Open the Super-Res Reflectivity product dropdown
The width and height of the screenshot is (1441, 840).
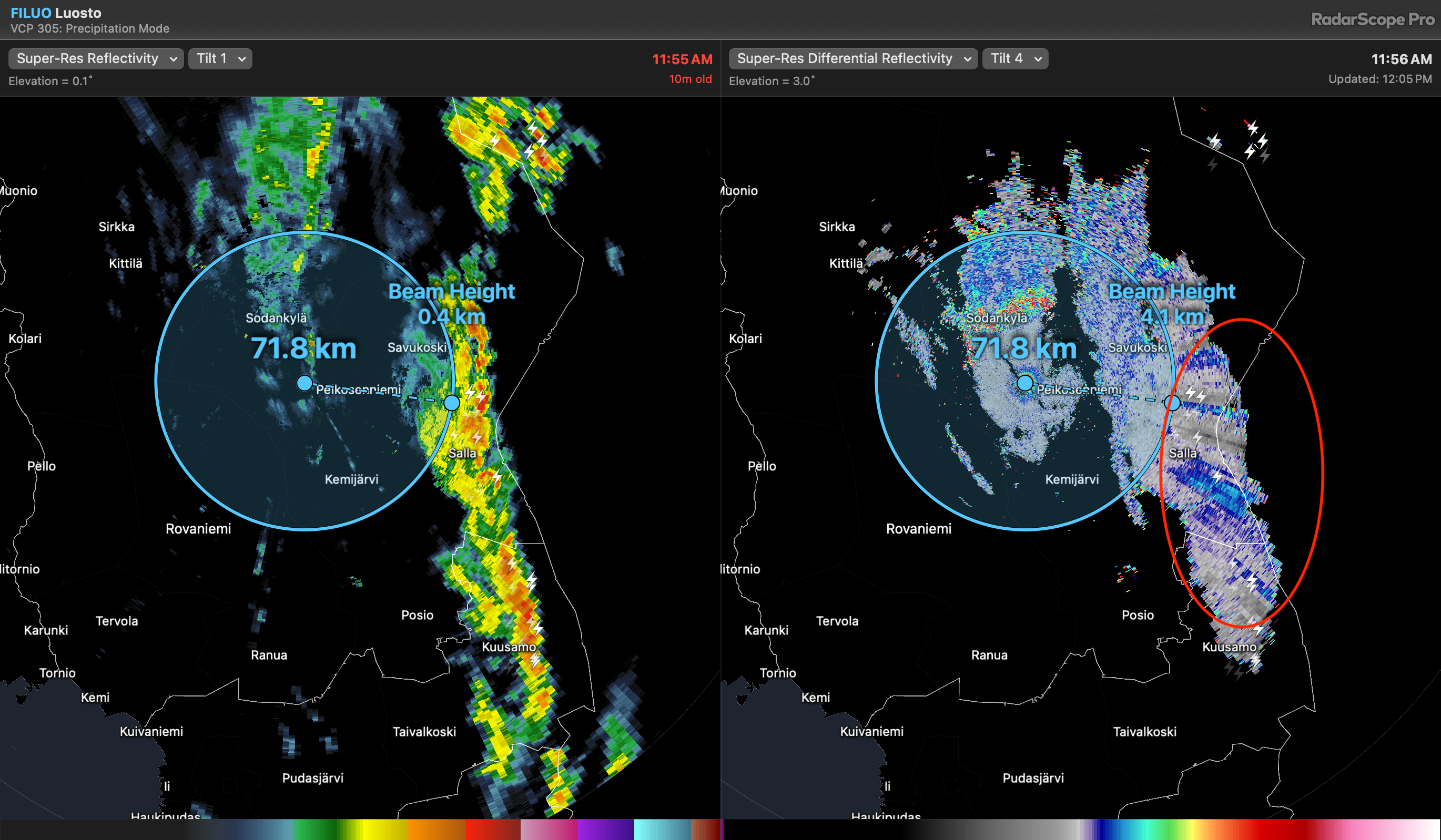(x=96, y=58)
